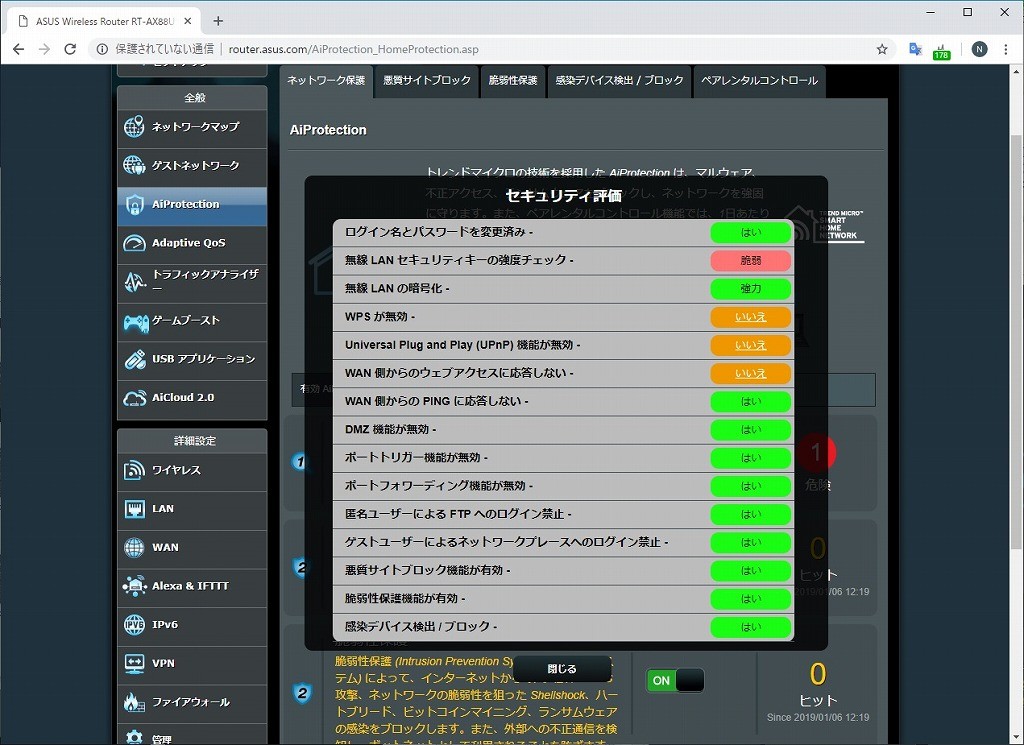Open the LAN settings icon
The height and width of the screenshot is (745, 1024).
pyautogui.click(x=134, y=509)
